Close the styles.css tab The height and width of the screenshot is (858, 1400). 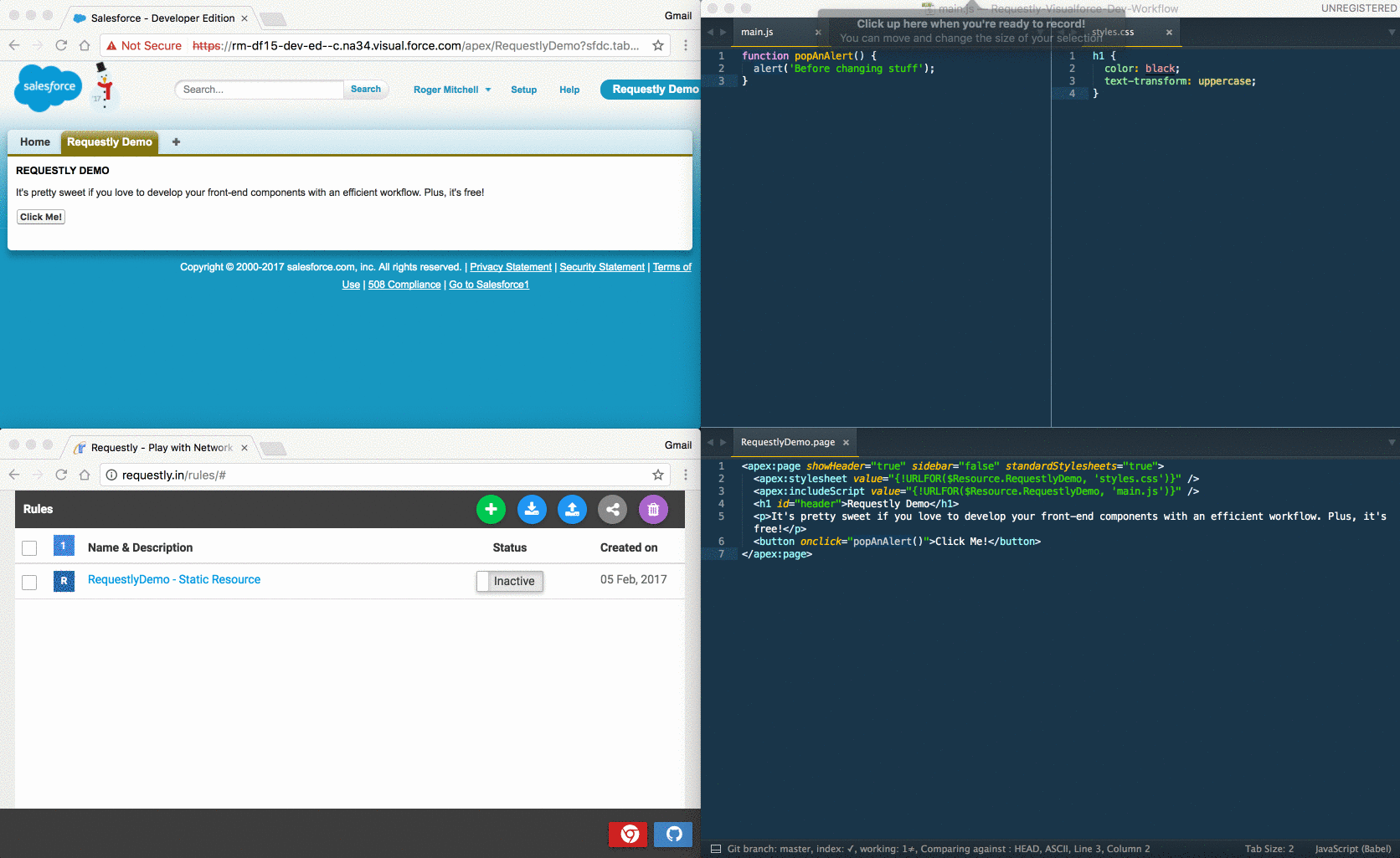1169,32
